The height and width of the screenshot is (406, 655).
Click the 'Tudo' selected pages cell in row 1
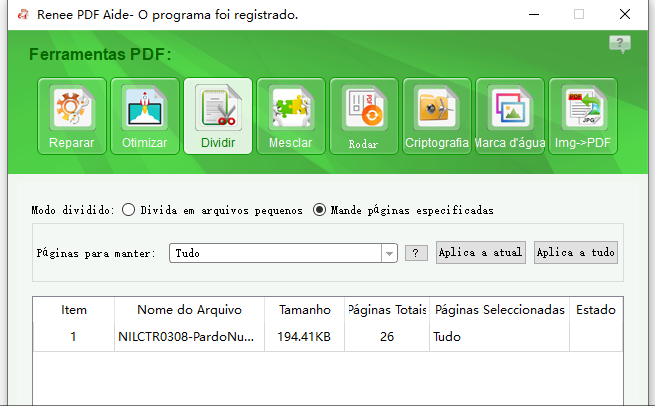(500, 337)
